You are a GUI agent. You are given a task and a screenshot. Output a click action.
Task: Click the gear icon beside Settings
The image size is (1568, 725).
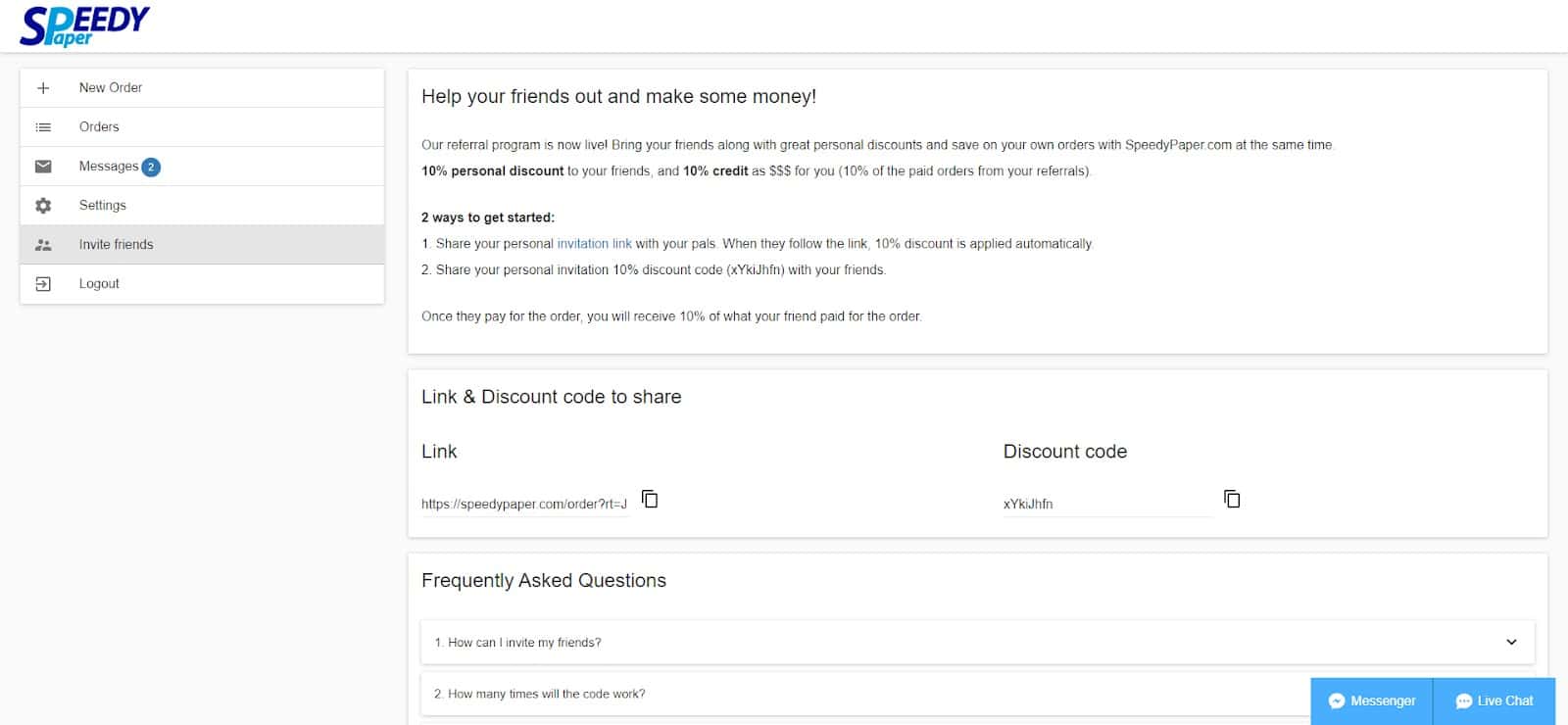pyautogui.click(x=43, y=206)
